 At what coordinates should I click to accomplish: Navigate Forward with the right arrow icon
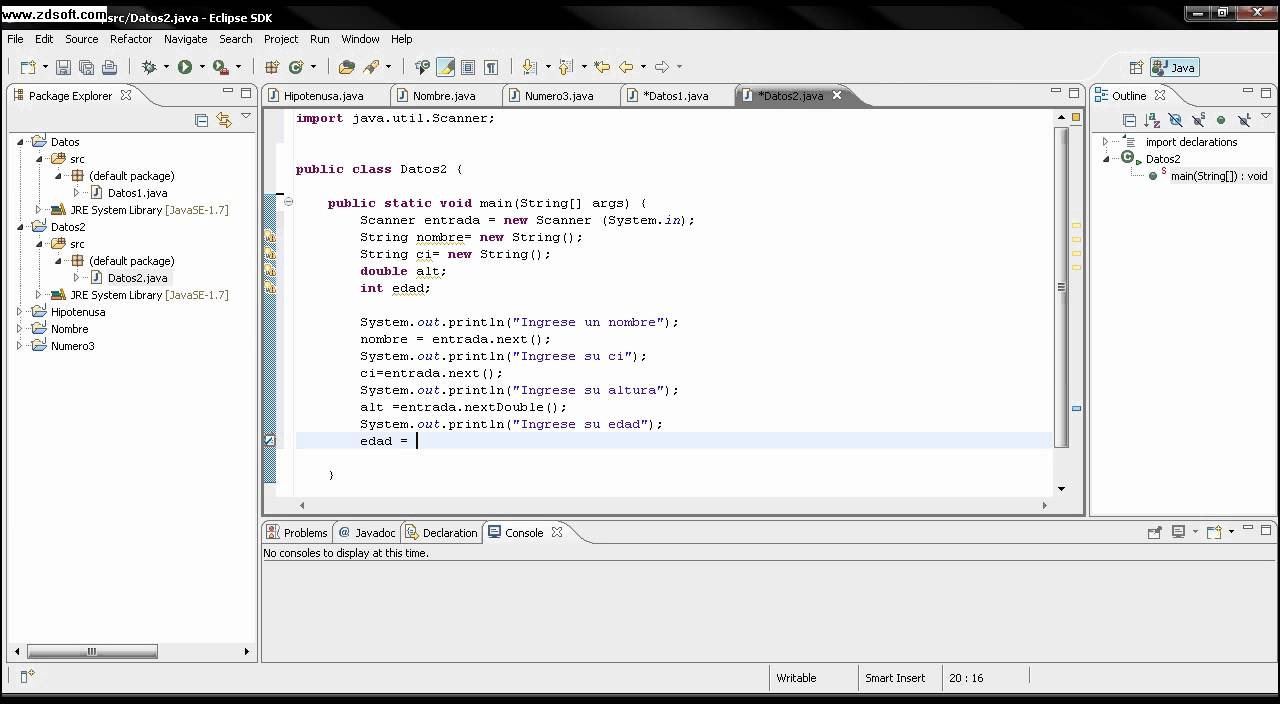tap(662, 67)
